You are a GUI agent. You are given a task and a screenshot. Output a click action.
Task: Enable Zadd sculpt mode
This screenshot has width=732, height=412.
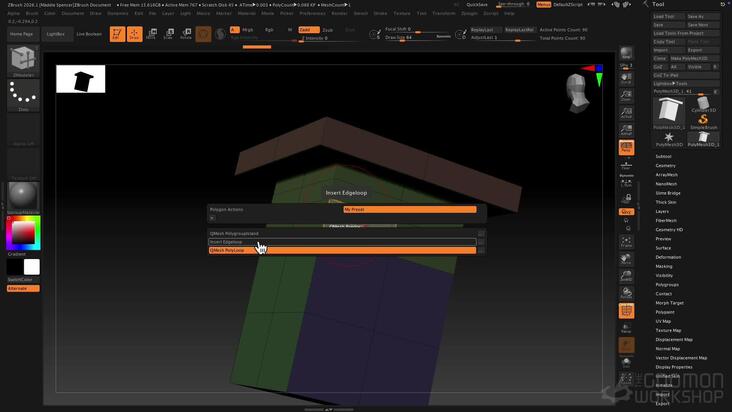click(x=309, y=30)
